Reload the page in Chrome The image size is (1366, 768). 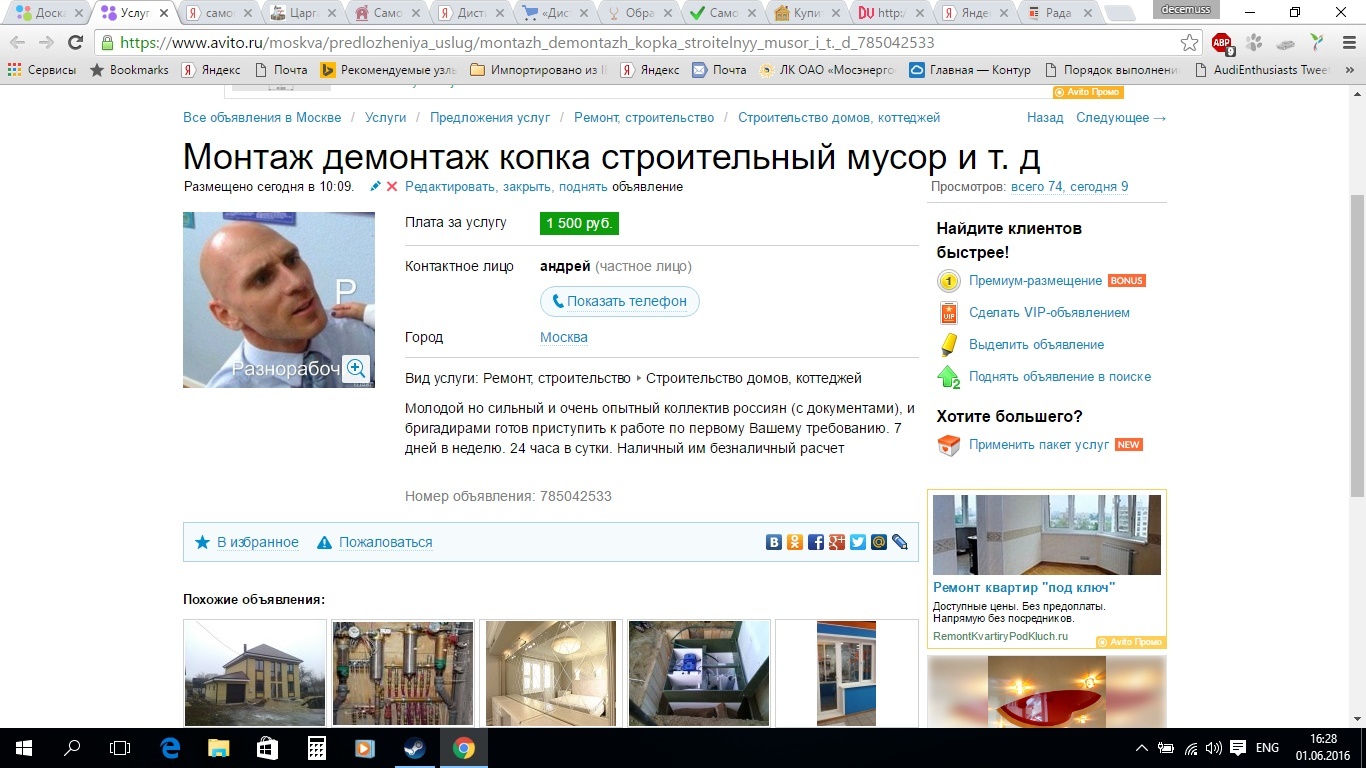[x=75, y=43]
